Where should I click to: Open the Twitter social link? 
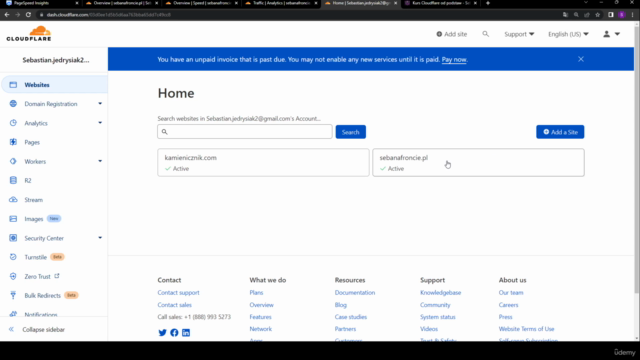162,333
